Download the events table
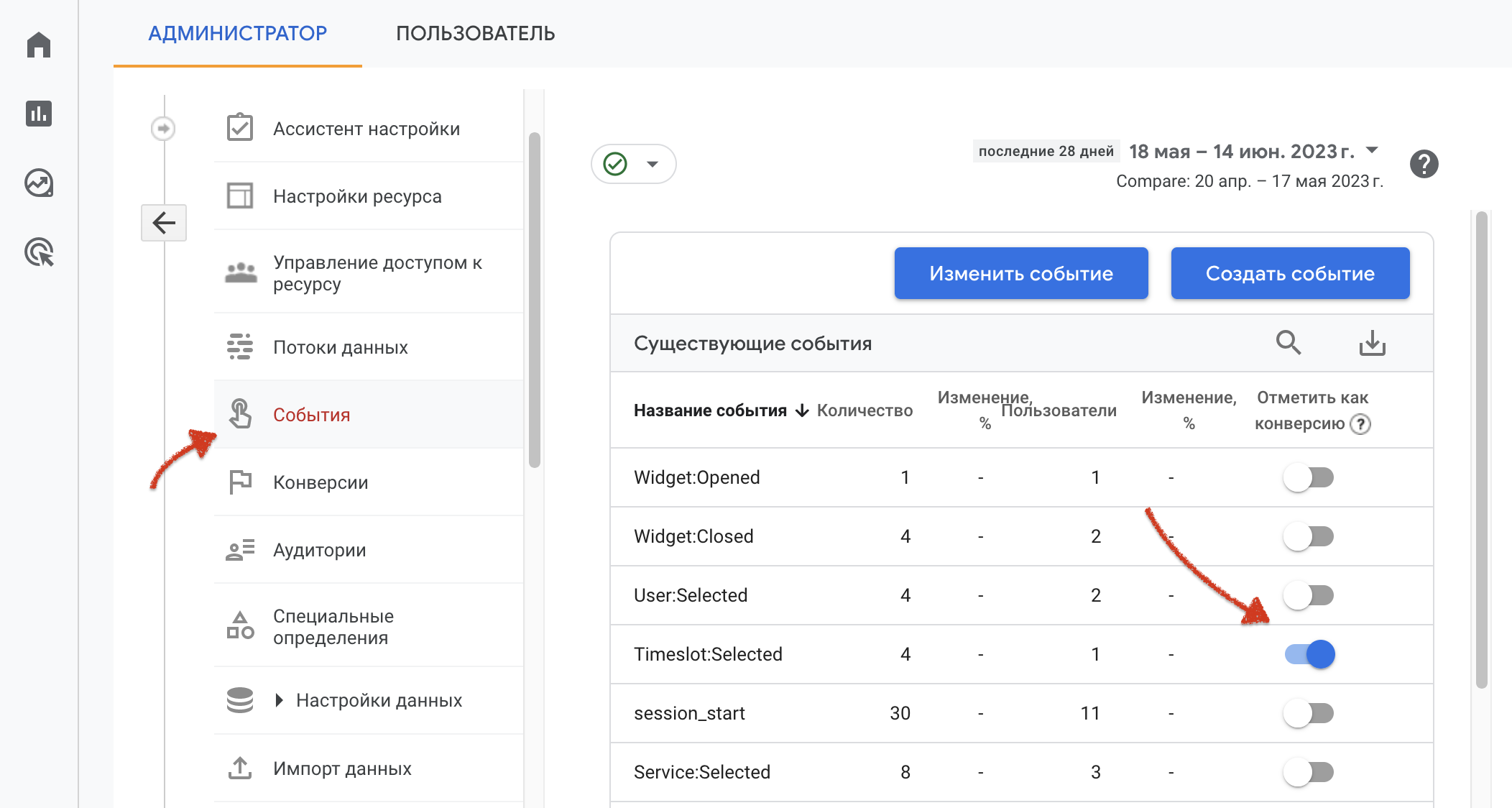The image size is (1512, 808). pos(1373,343)
